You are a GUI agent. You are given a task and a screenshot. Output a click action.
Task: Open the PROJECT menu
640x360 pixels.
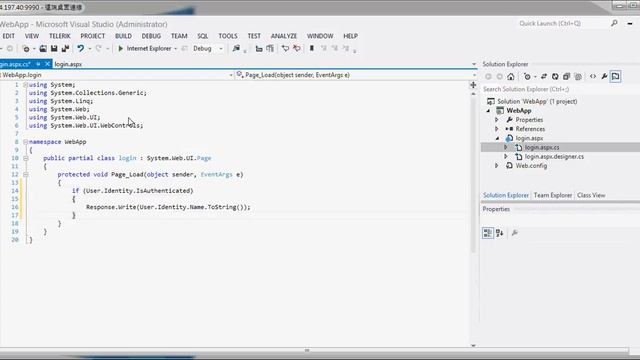pos(93,36)
